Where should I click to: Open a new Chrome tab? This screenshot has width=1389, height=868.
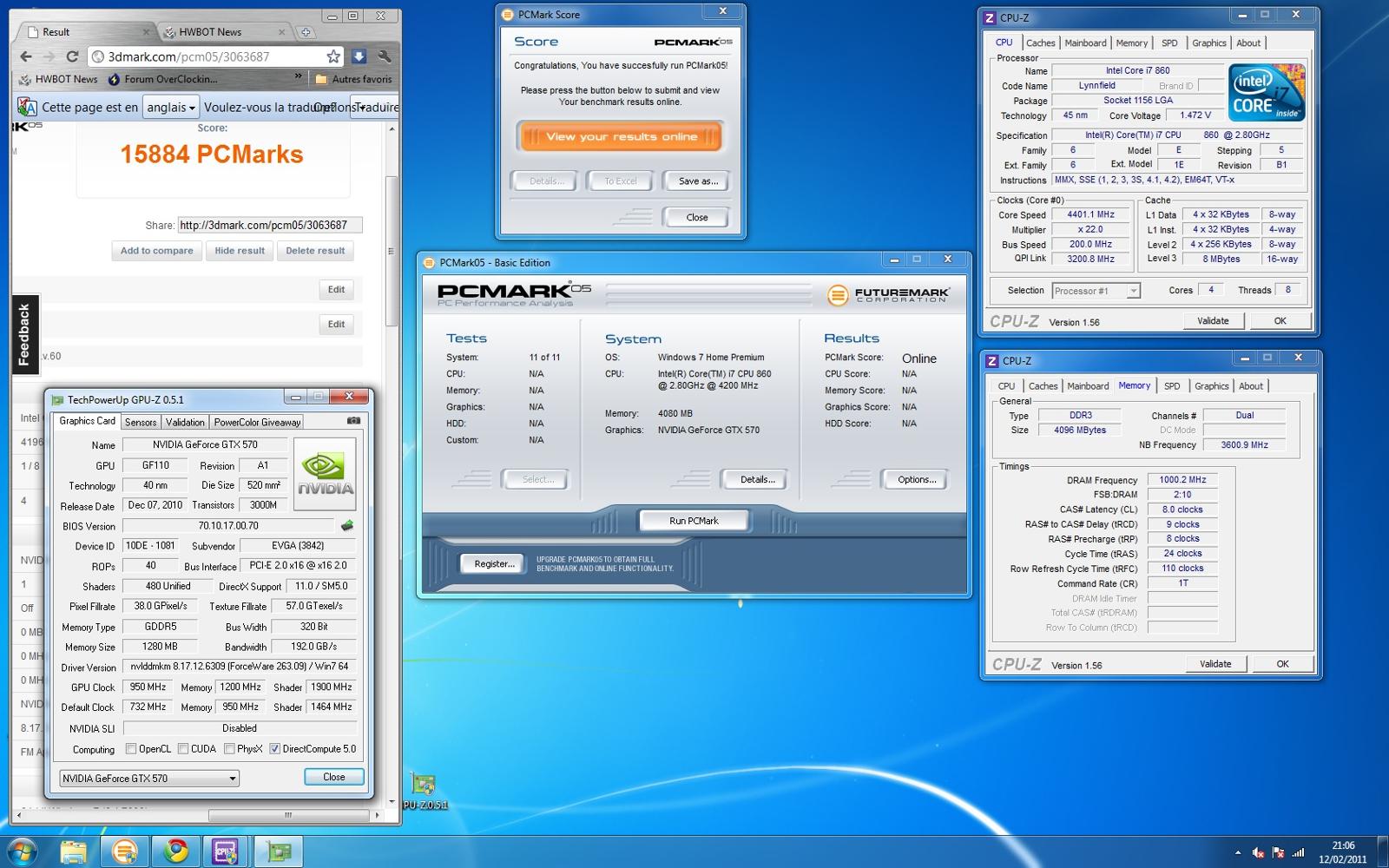(306, 32)
